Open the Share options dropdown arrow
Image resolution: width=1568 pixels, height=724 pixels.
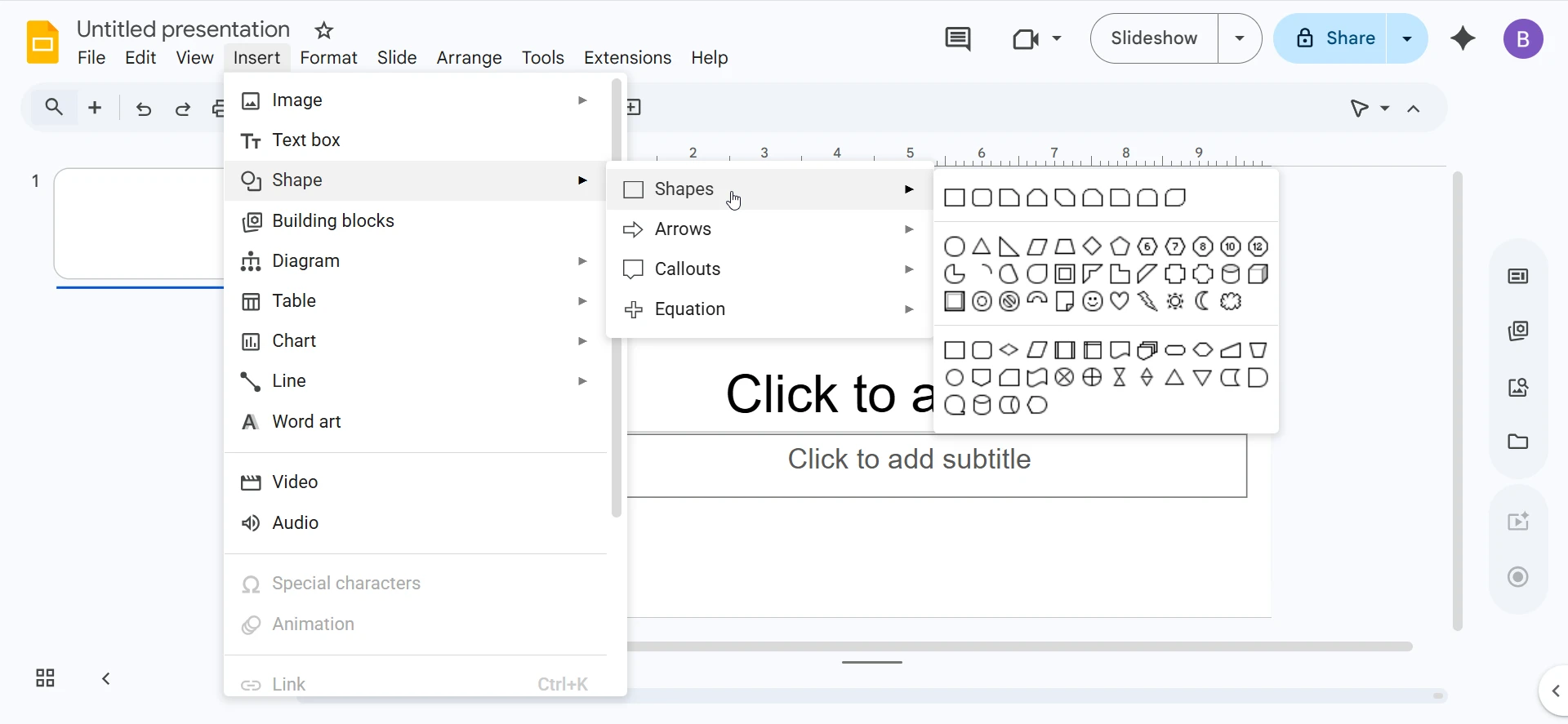point(1407,38)
